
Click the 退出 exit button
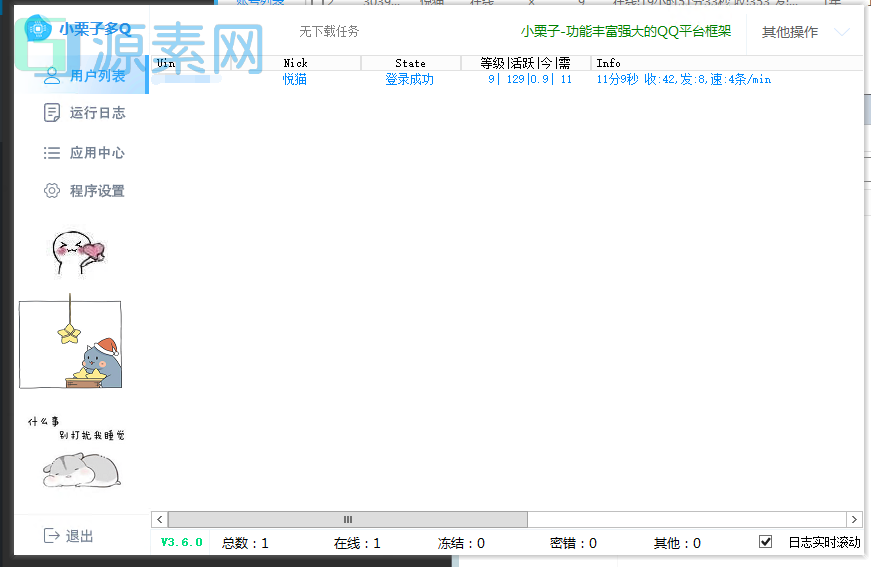coord(68,535)
